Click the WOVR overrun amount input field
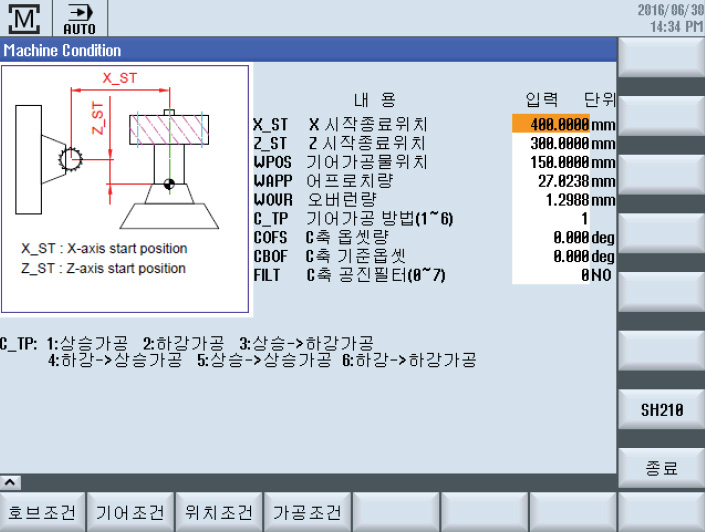Viewport: 705px width, 532px height. click(x=551, y=200)
